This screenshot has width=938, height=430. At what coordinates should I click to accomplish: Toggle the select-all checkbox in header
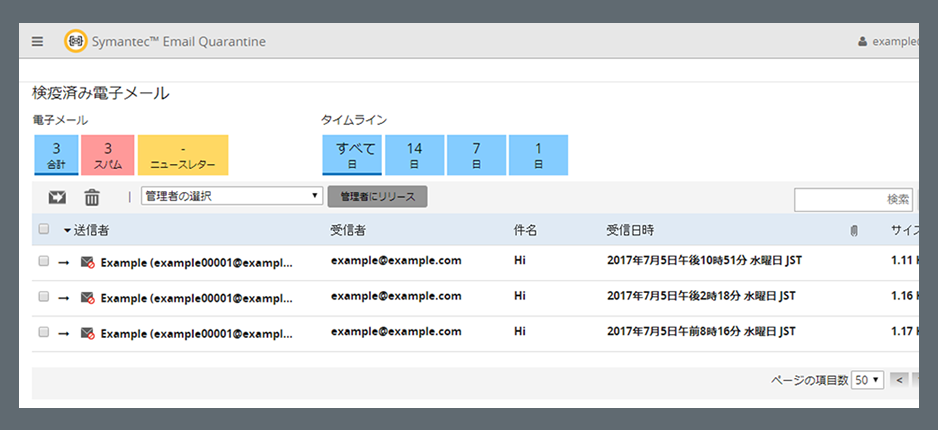44,228
